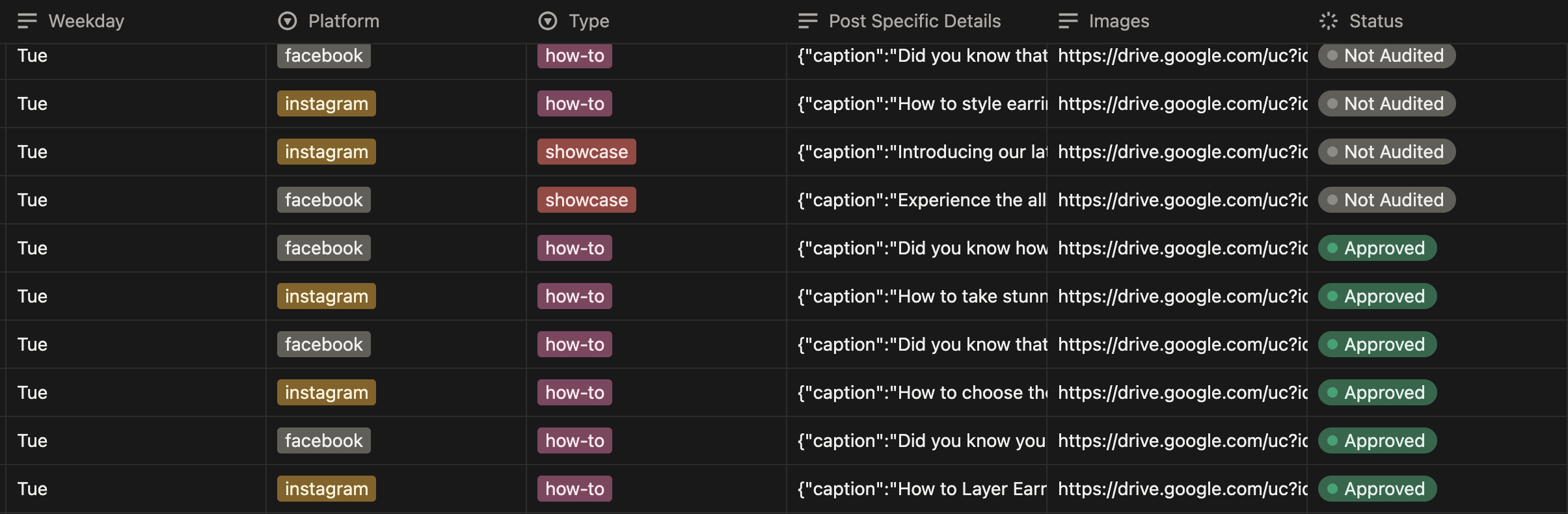This screenshot has height=514, width=1568.
Task: Click the Platform column select icon
Action: point(287,21)
